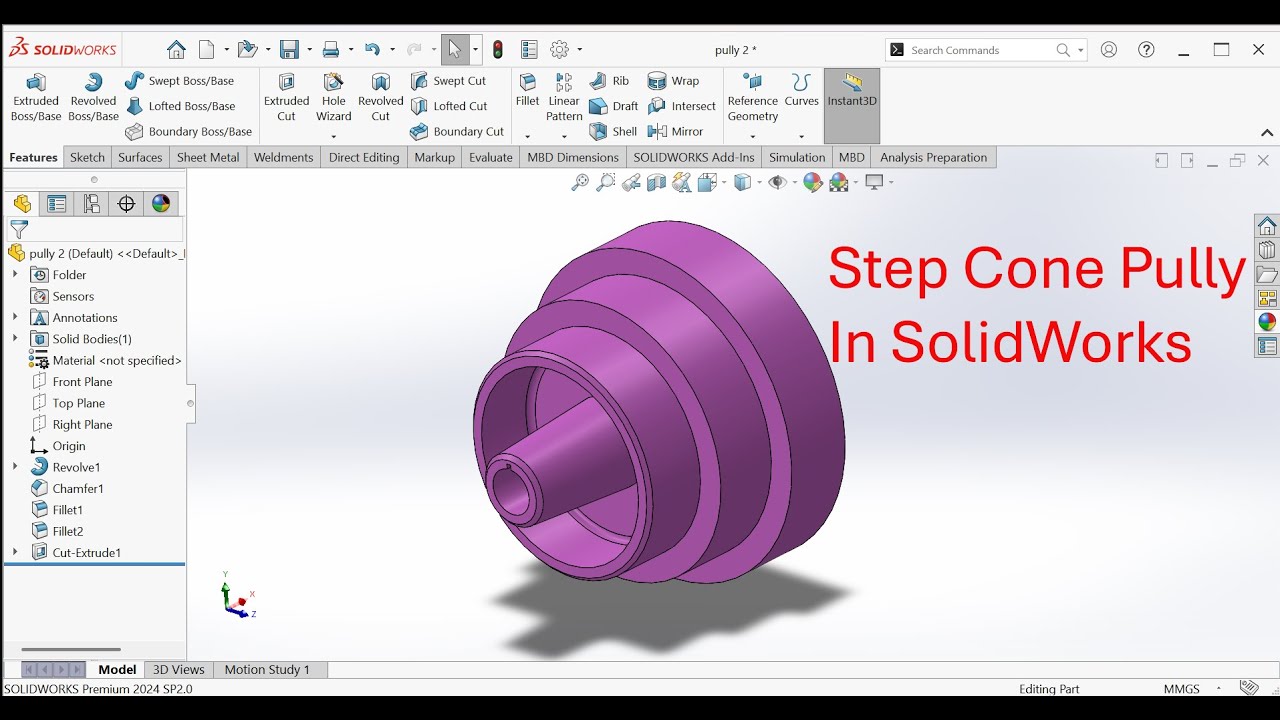Switch to the 3D Views tab
The image size is (1280, 720).
click(x=179, y=670)
